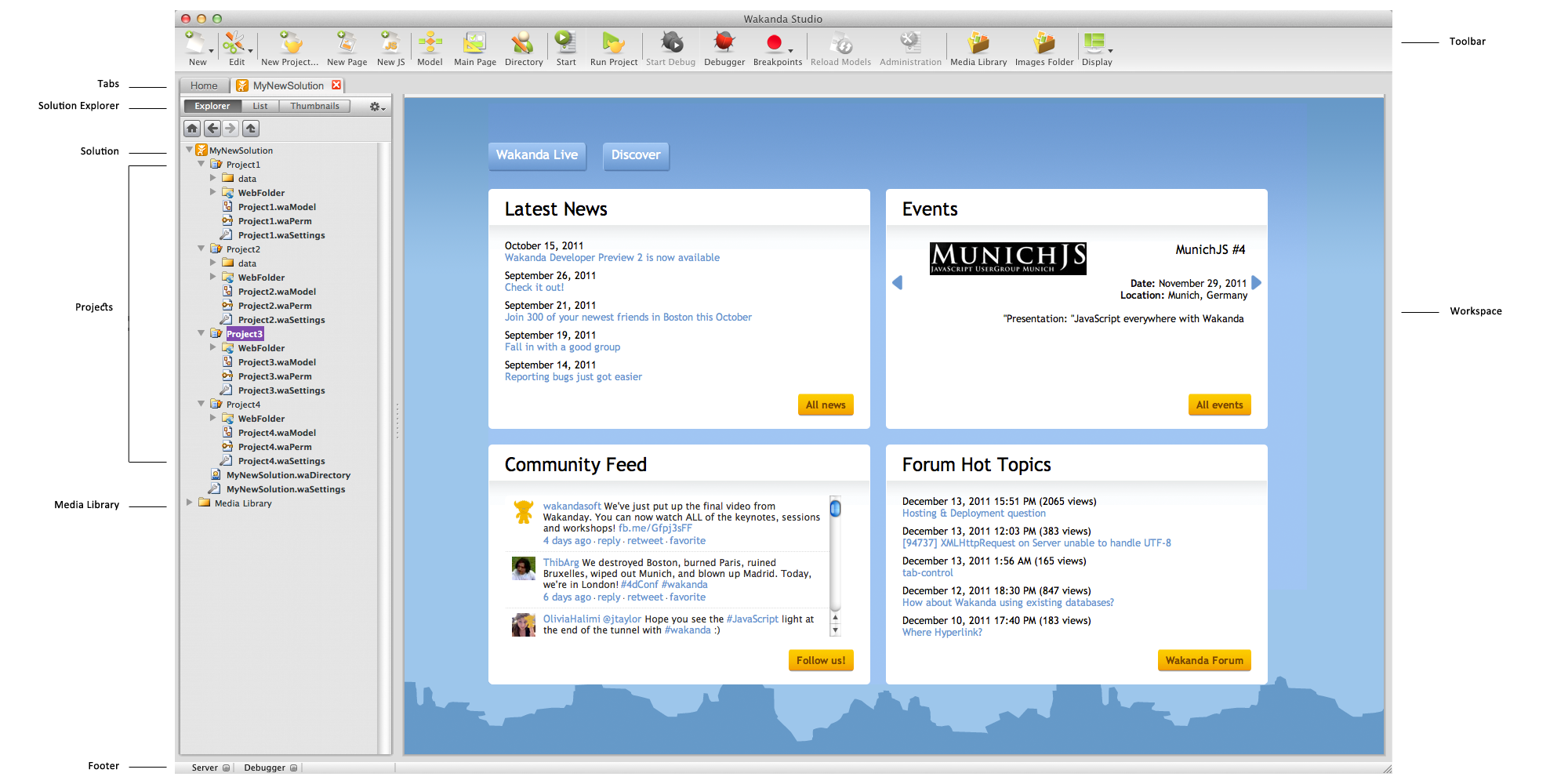Open the Reporting bugs just got easier link
This screenshot has height=784, width=1568.
[573, 376]
